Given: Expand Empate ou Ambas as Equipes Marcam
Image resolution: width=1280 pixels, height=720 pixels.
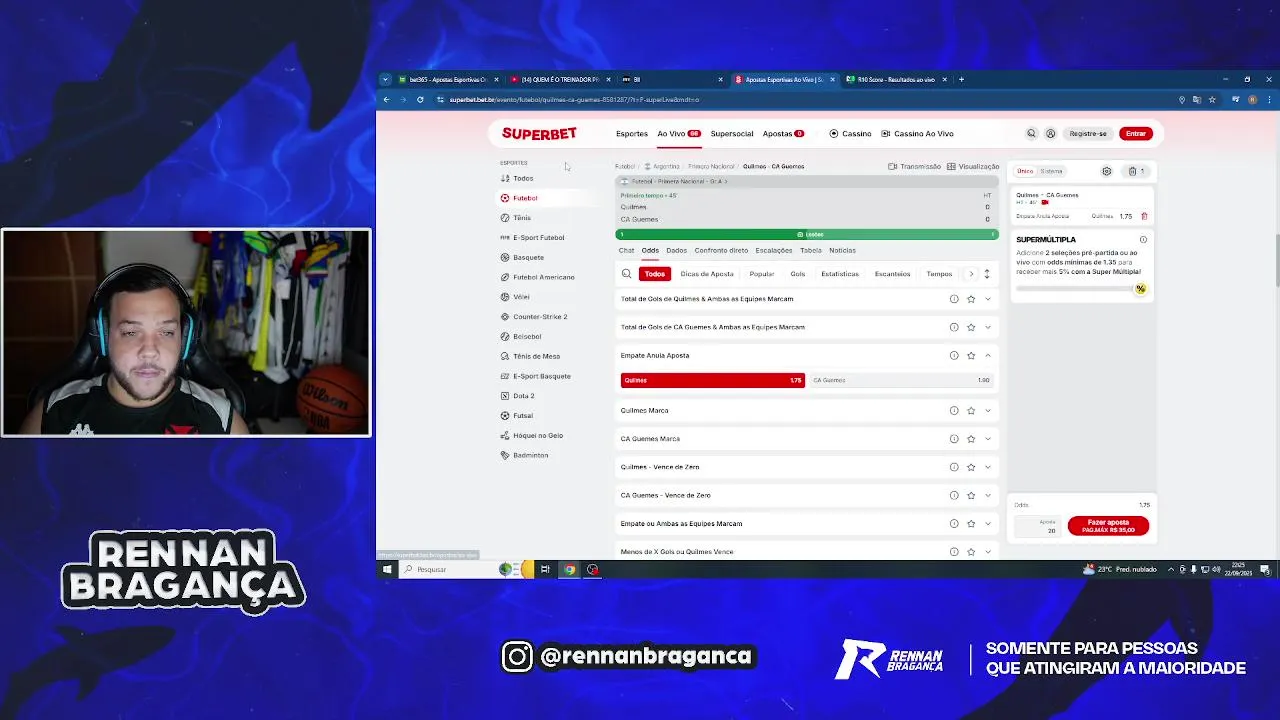Looking at the screenshot, I should coord(987,523).
